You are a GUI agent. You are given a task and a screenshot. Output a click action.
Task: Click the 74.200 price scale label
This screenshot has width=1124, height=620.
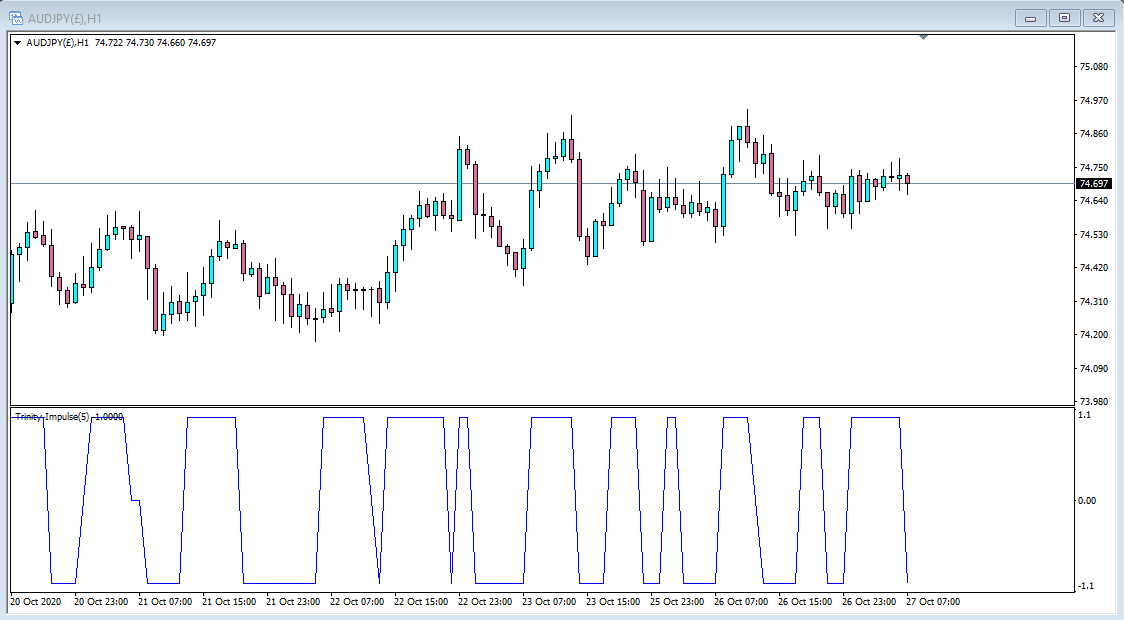point(1093,335)
